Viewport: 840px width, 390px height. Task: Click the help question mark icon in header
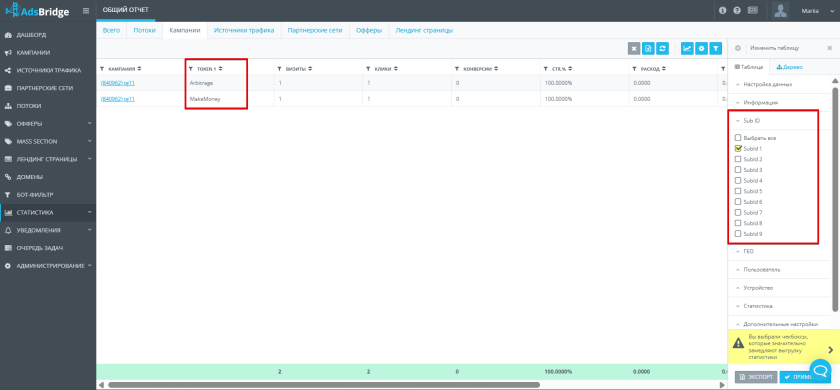click(737, 10)
